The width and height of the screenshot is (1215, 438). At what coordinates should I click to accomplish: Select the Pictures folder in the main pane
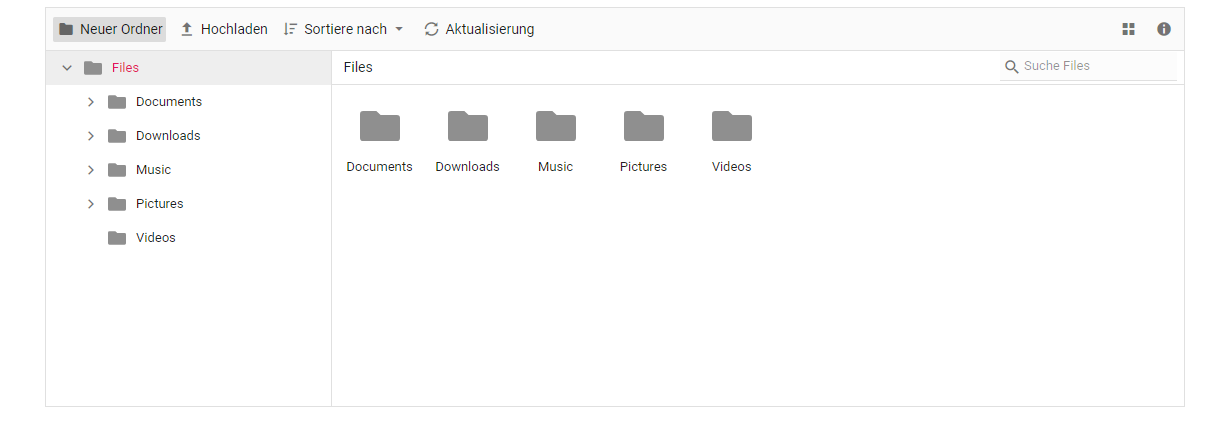[644, 141]
